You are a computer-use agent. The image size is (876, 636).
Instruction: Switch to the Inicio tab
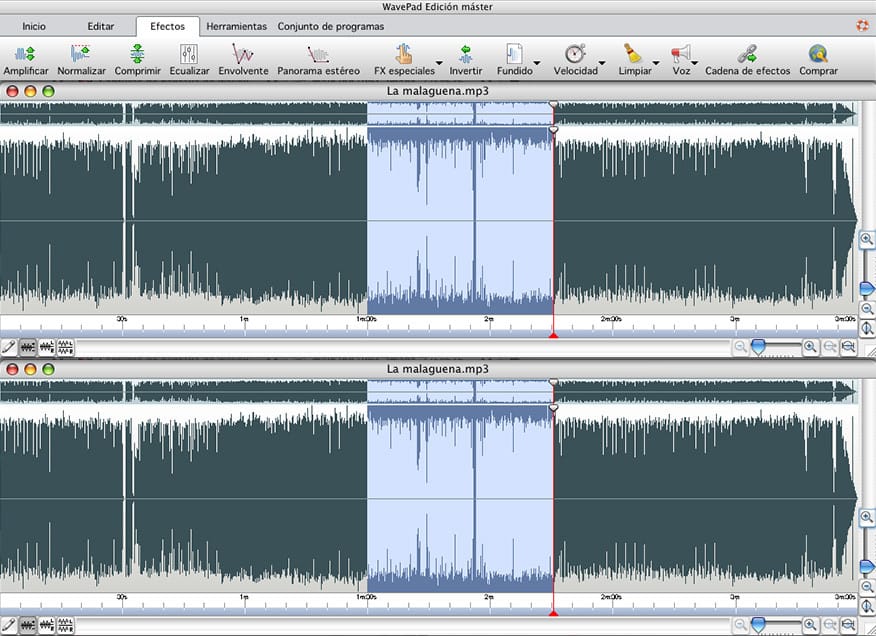coord(34,26)
